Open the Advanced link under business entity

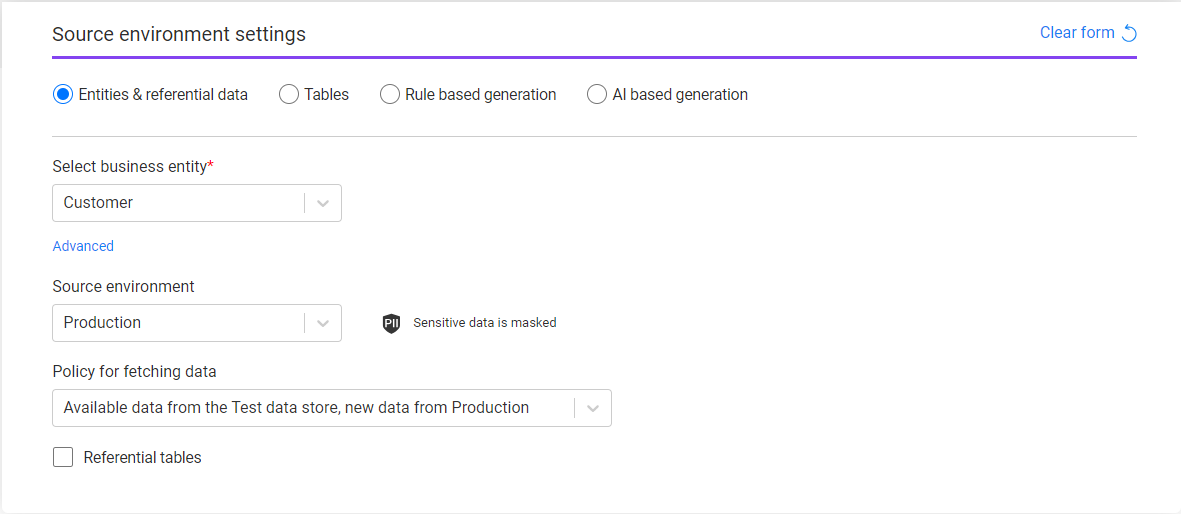pos(83,246)
